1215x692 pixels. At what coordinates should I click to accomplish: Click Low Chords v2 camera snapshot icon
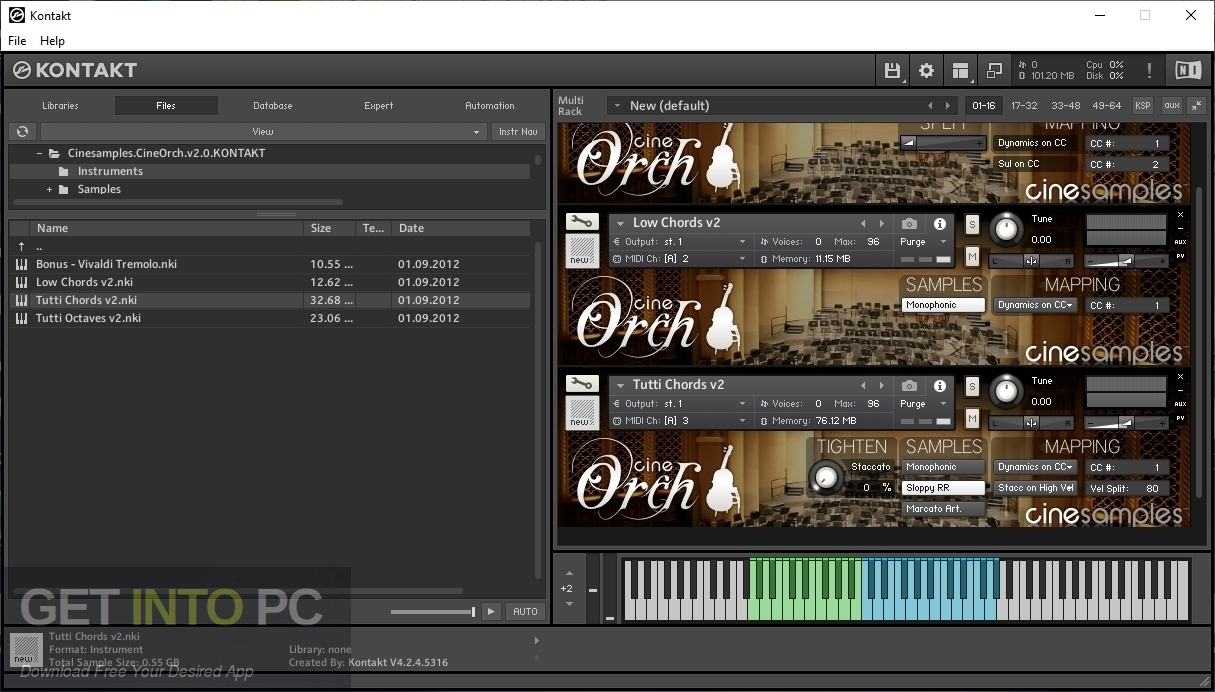coord(909,223)
